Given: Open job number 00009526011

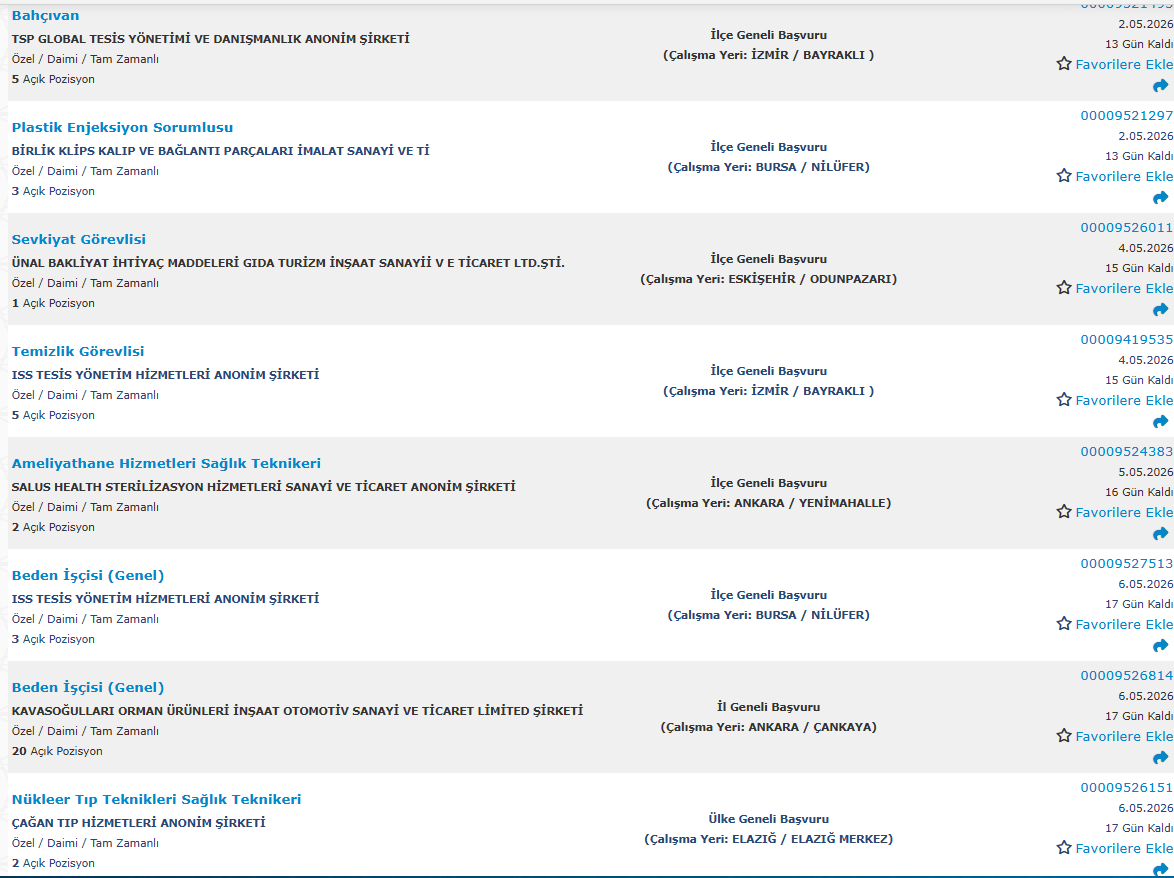Looking at the screenshot, I should [1126, 228].
